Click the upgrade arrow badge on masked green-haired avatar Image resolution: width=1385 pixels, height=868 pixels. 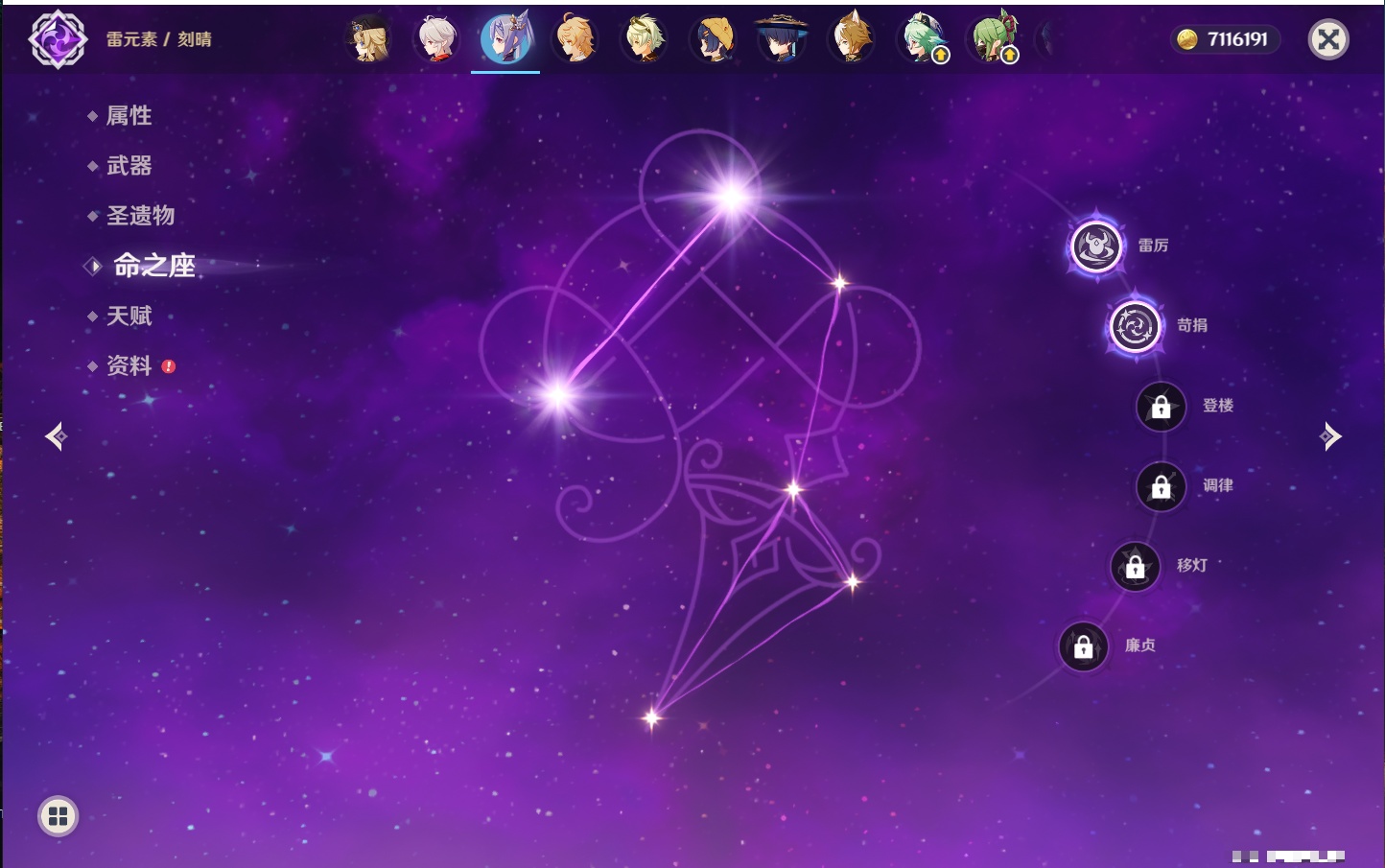point(1010,56)
